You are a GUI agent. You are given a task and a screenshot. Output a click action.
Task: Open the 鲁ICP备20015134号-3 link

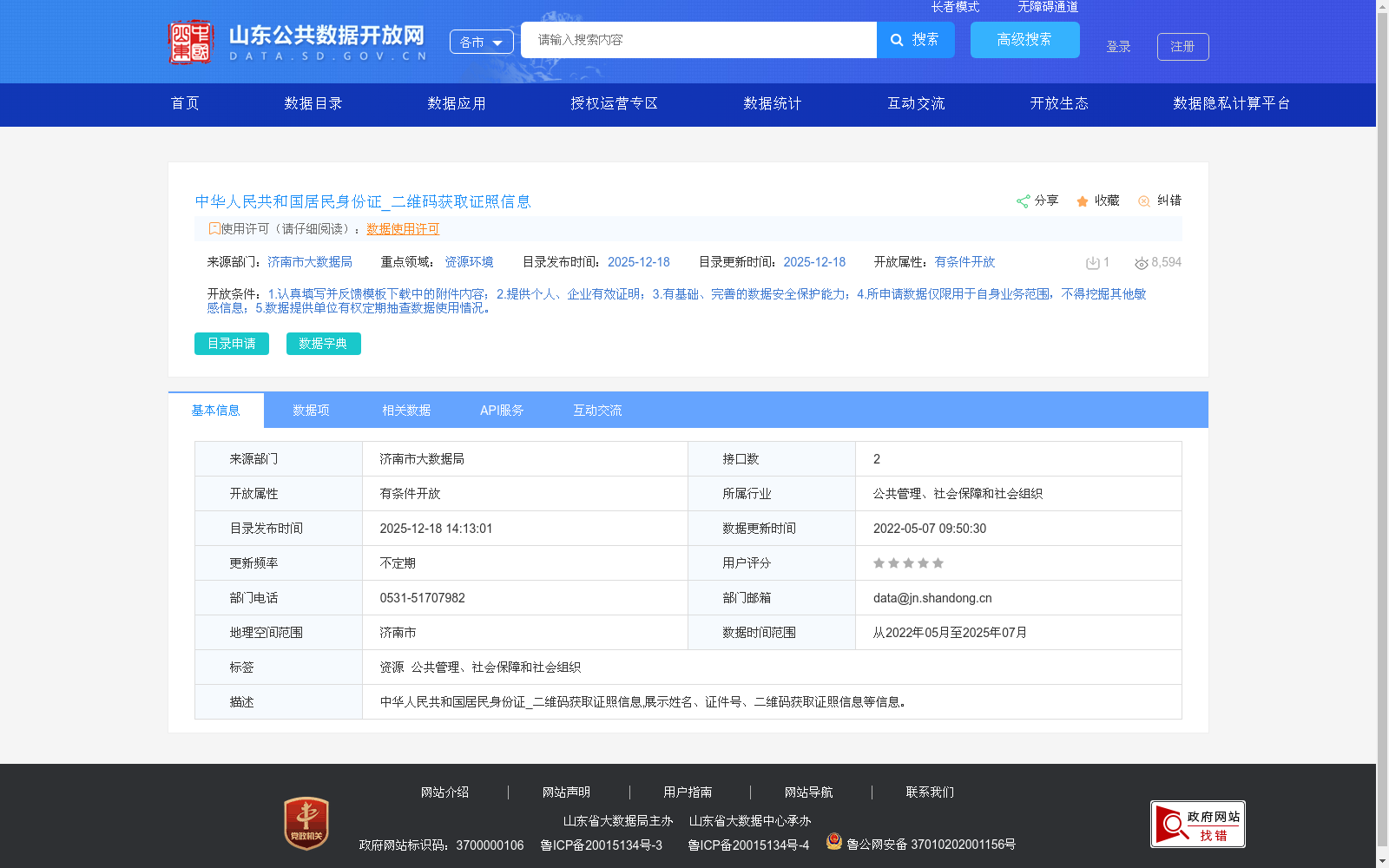click(602, 845)
